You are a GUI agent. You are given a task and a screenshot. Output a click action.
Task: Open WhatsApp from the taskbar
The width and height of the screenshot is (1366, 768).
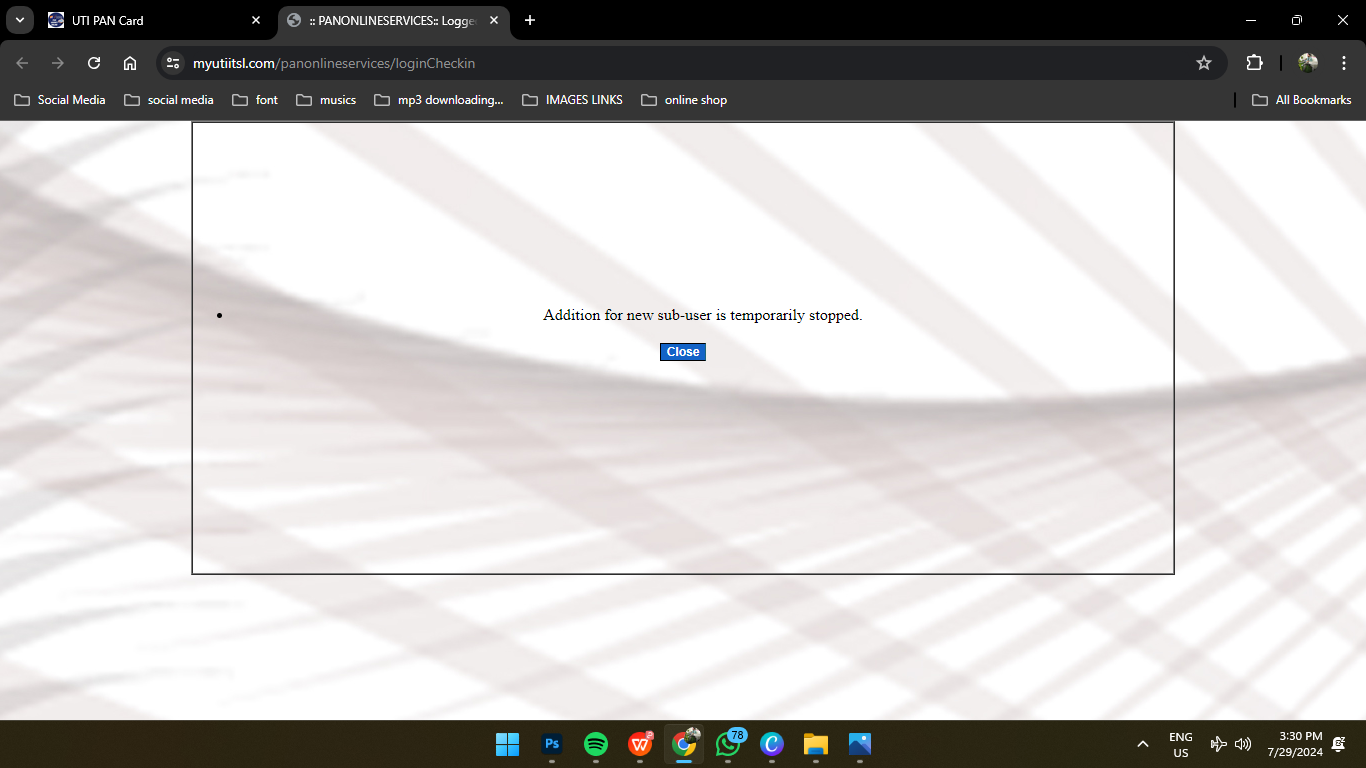[728, 744]
